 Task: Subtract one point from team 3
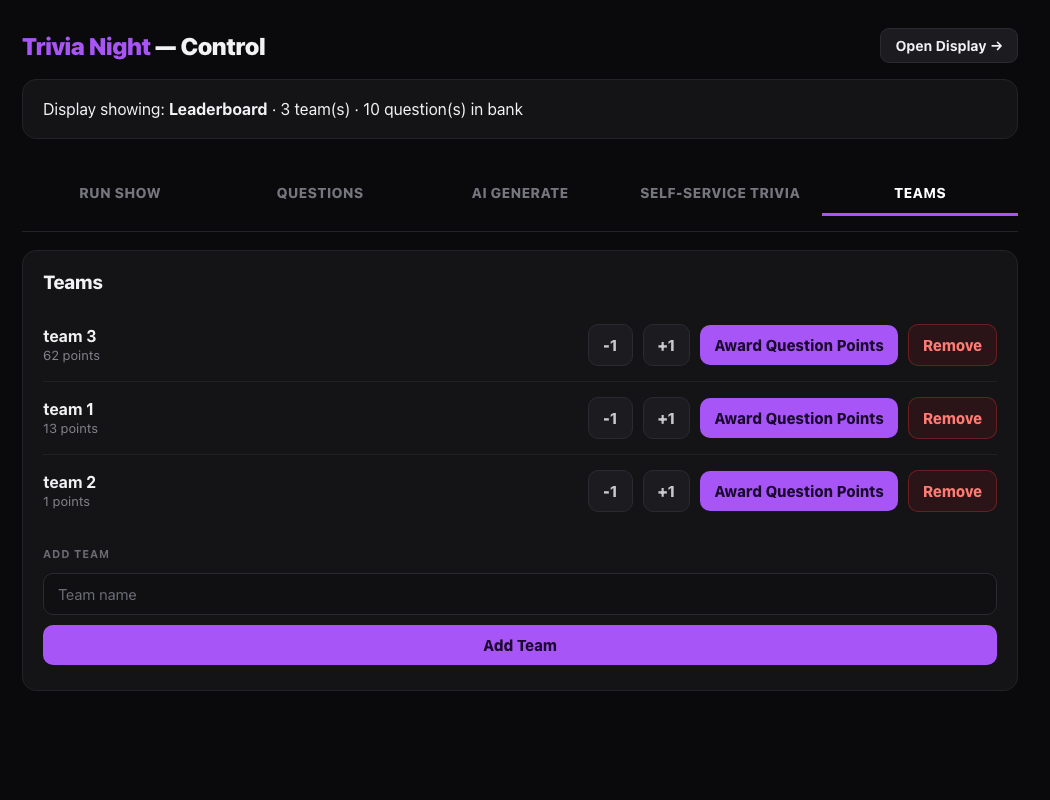coord(610,345)
